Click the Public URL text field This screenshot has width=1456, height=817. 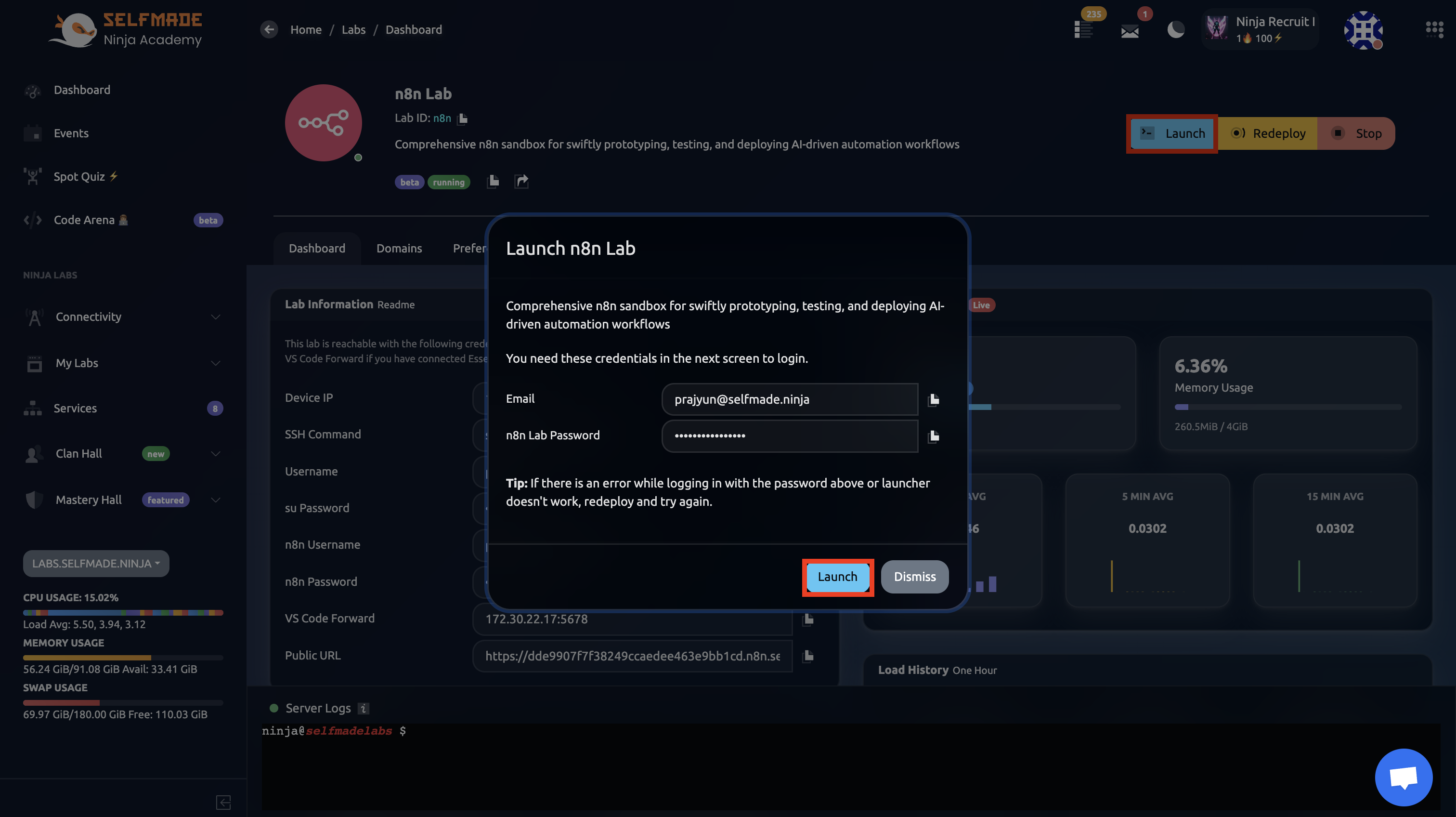click(632, 656)
